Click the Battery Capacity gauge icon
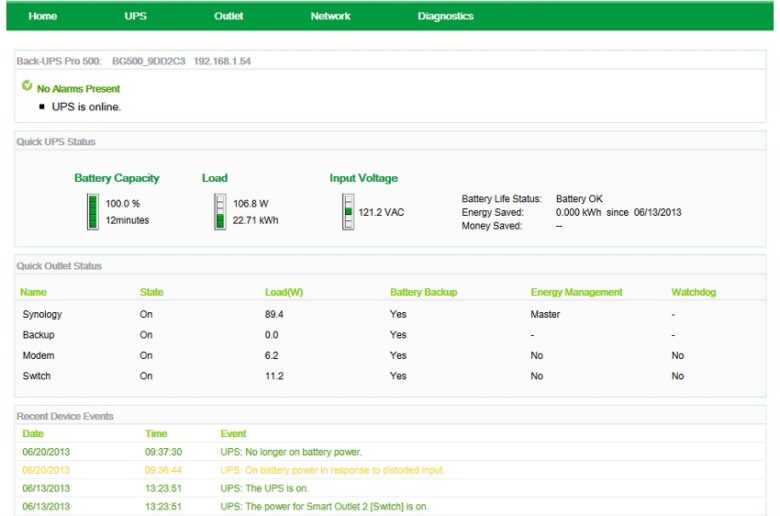Viewport: 780px width, 516px height. pos(93,212)
